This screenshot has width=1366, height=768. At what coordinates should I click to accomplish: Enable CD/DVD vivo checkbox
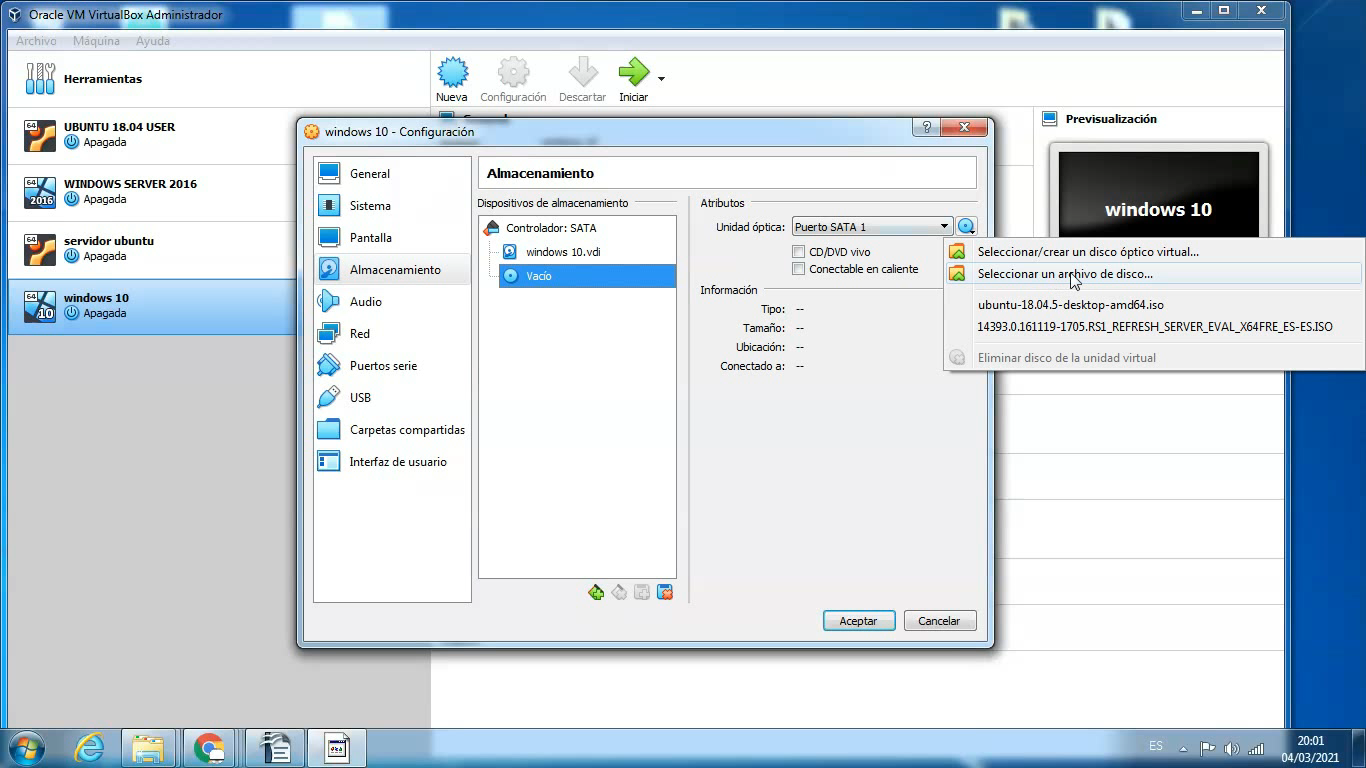(x=799, y=252)
